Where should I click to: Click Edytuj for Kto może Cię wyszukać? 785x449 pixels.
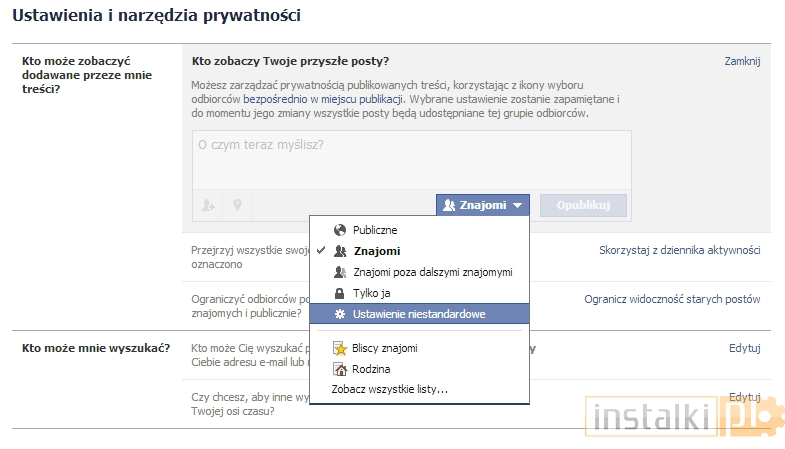pyautogui.click(x=745, y=348)
